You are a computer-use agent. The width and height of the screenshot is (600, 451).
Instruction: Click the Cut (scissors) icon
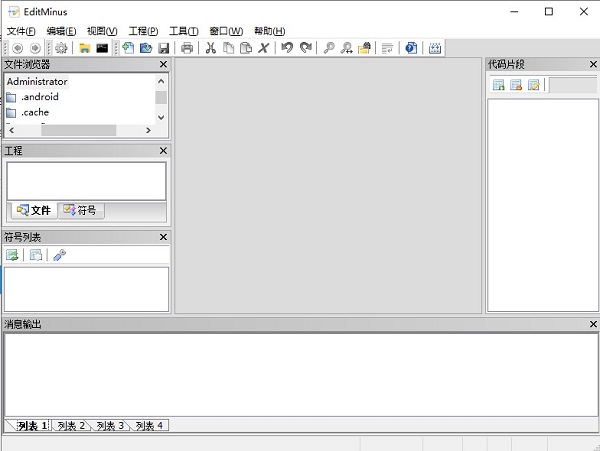[211, 48]
